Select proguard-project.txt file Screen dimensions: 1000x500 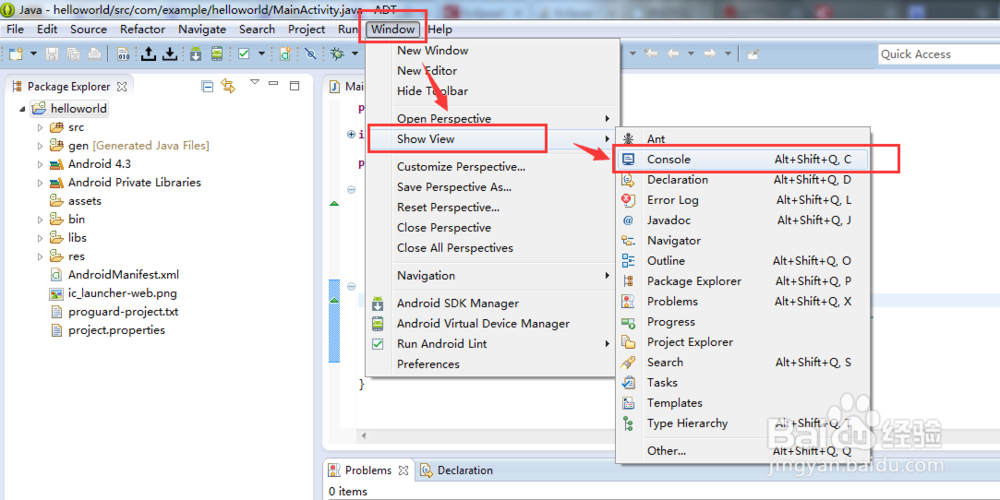115,312
